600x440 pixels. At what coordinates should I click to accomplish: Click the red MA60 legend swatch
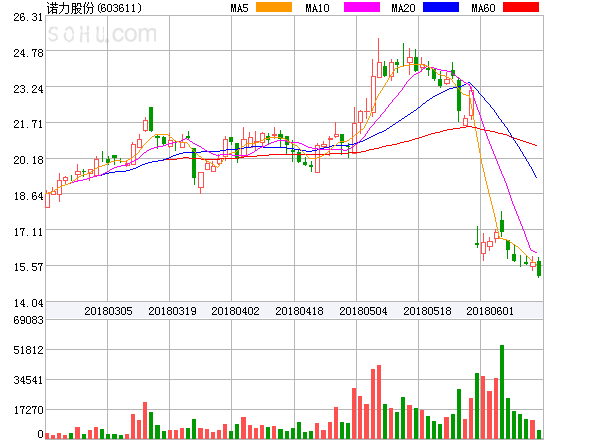(521, 7)
